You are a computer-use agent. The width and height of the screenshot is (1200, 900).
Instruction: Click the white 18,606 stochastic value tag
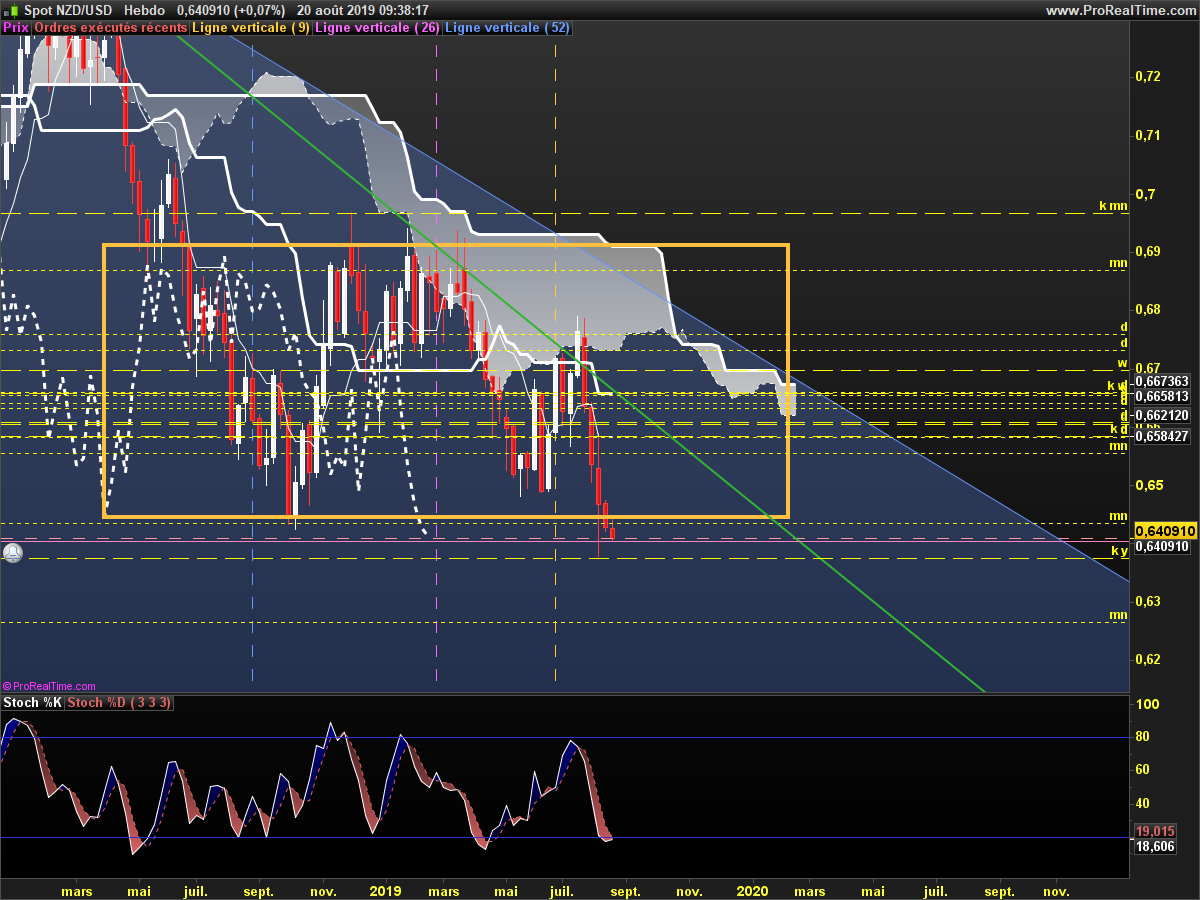point(1156,846)
